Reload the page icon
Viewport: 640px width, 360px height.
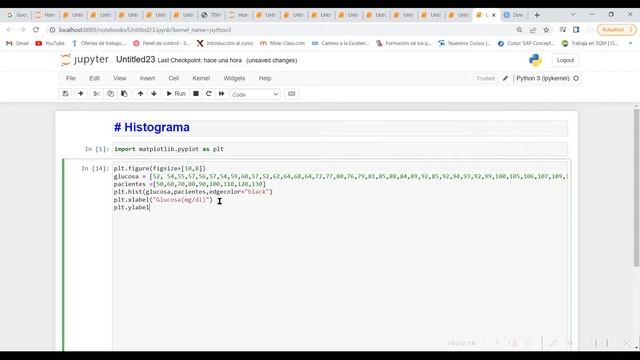click(x=36, y=30)
